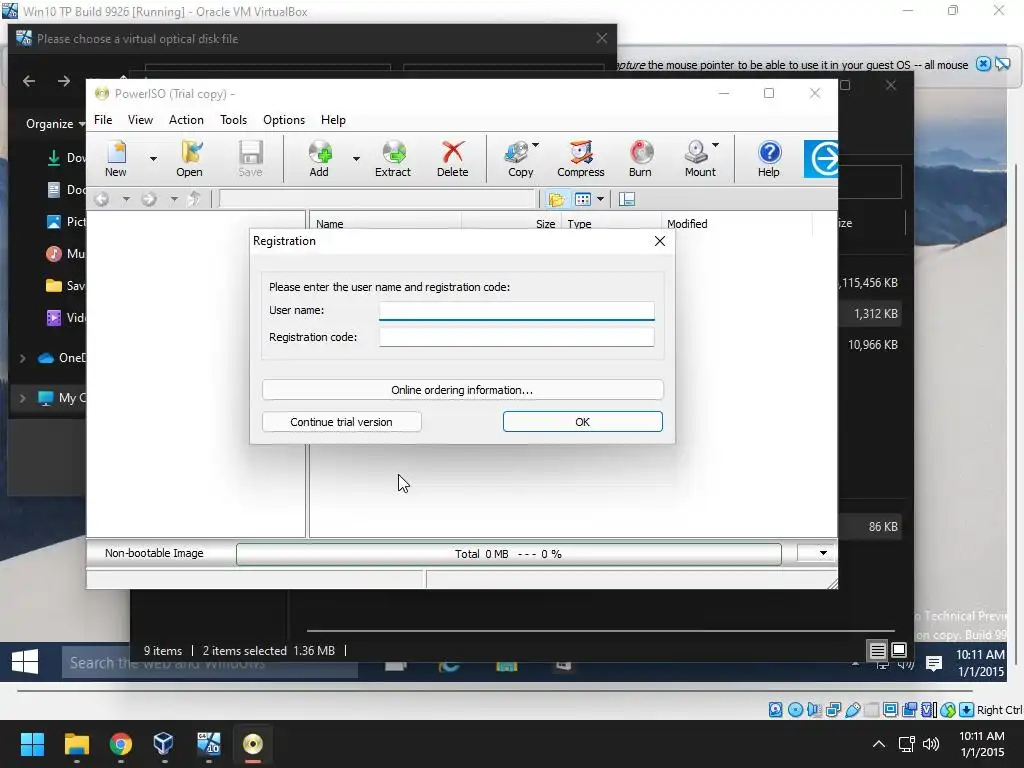Click the Online ordering information button
The width and height of the screenshot is (1024, 768).
point(462,390)
